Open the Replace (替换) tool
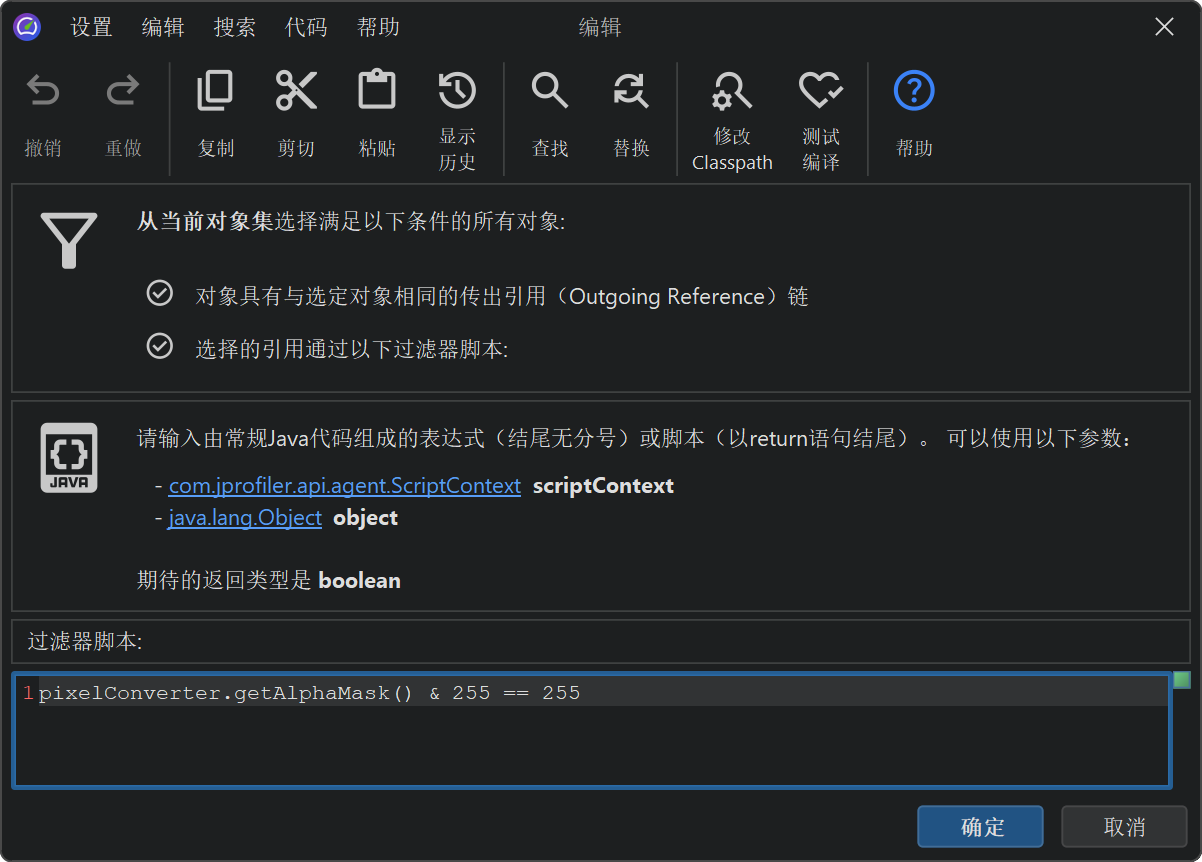Image resolution: width=1202 pixels, height=862 pixels. tap(631, 92)
